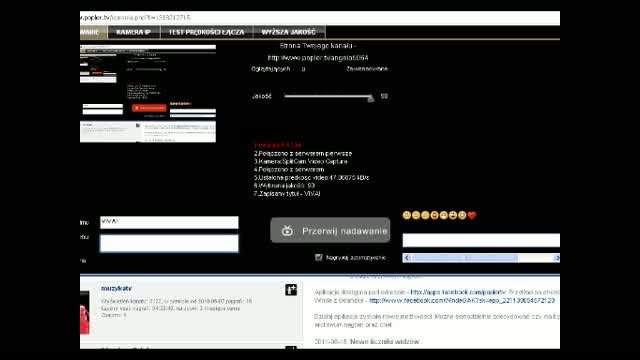Viewport: 640px width, 360px height.
Task: Choose the yellow smiley beside the heart
Action: [x=462, y=215]
